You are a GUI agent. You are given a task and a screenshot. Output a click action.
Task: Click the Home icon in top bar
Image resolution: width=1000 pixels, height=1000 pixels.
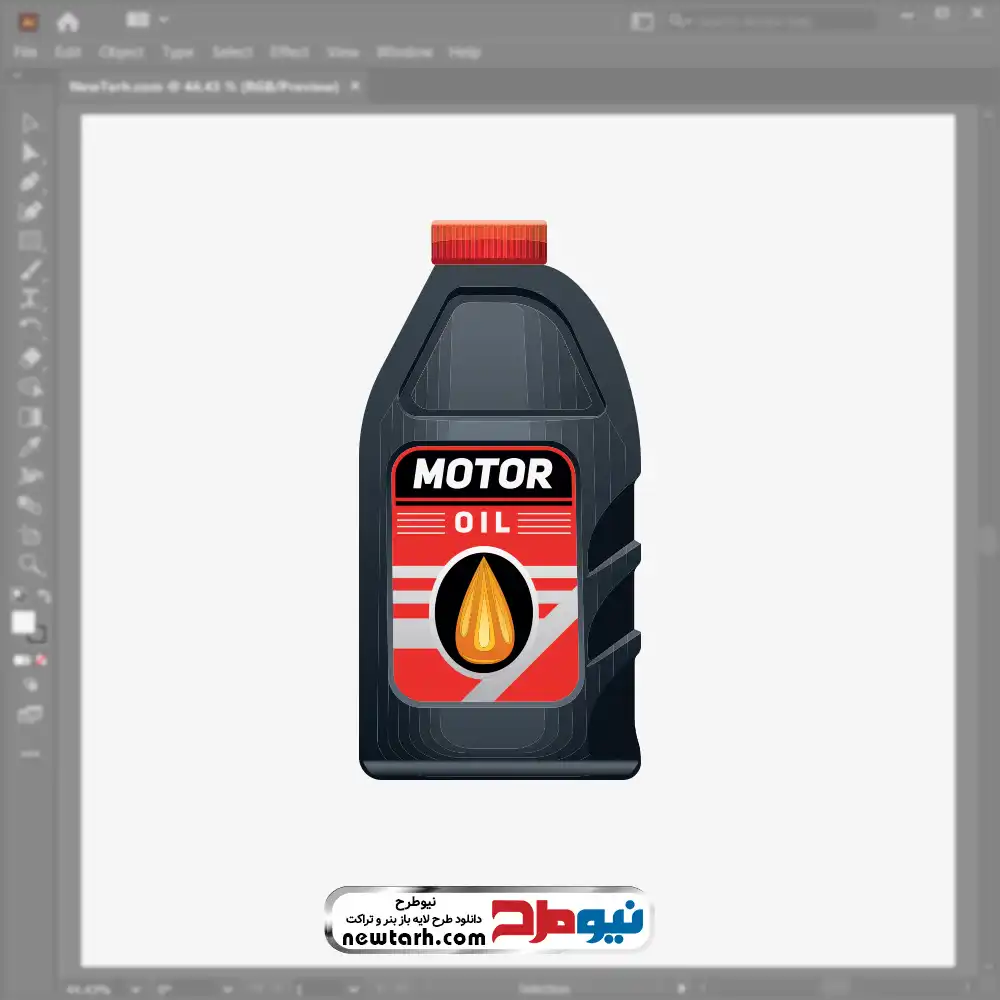click(68, 21)
